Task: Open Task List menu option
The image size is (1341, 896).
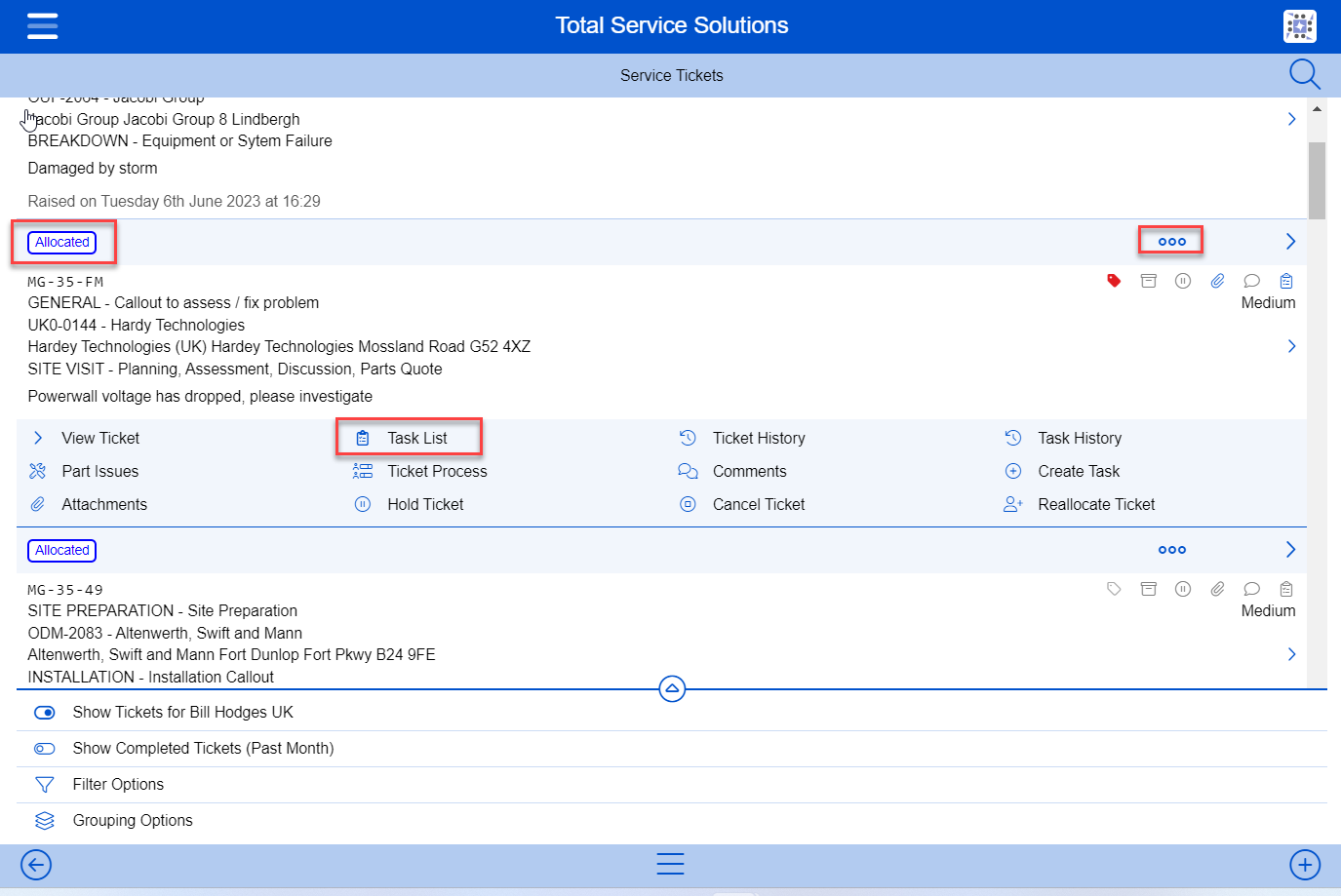Action: coord(417,438)
